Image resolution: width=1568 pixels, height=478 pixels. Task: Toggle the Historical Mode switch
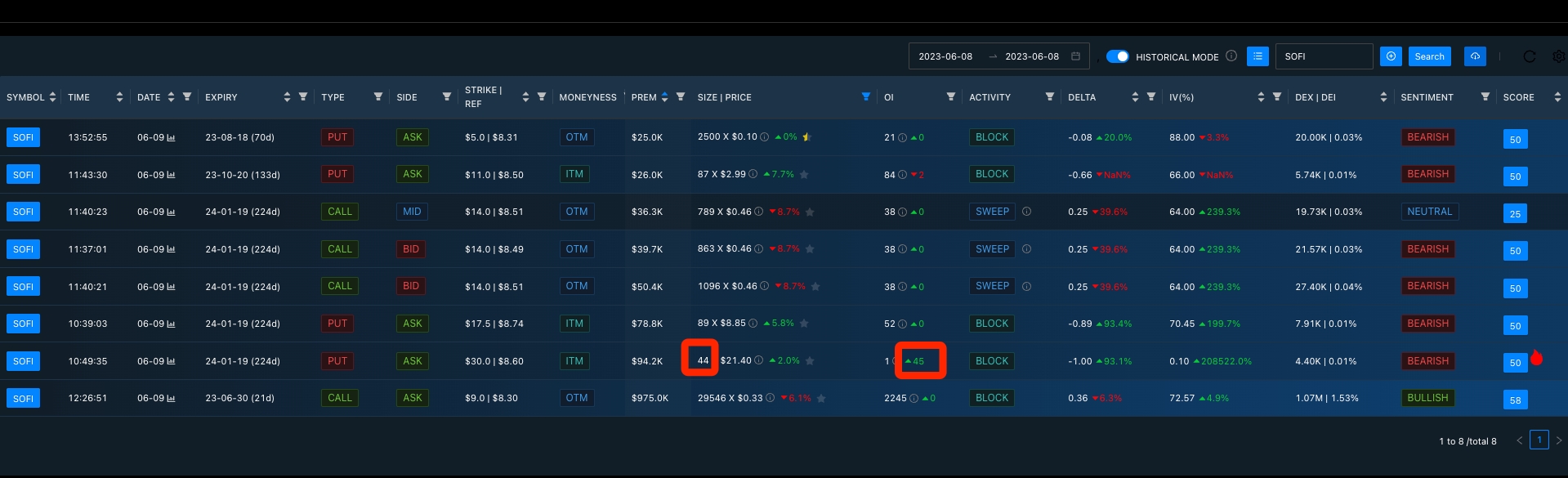pos(1117,56)
